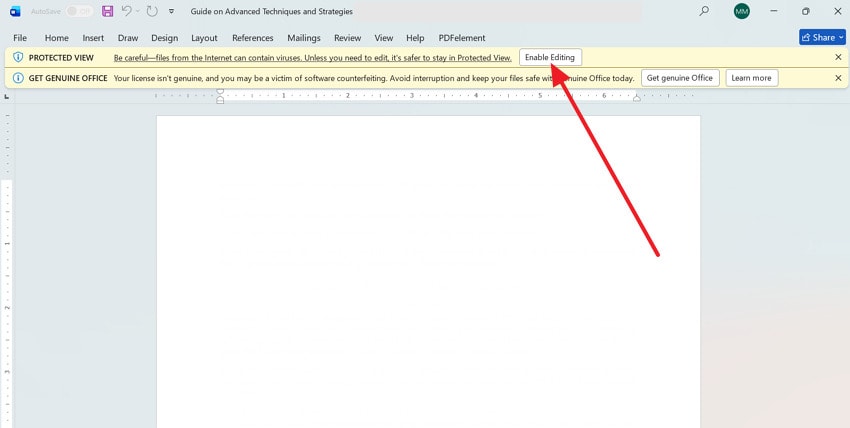This screenshot has width=850, height=428.
Task: Switch to the Review tab
Action: click(347, 38)
